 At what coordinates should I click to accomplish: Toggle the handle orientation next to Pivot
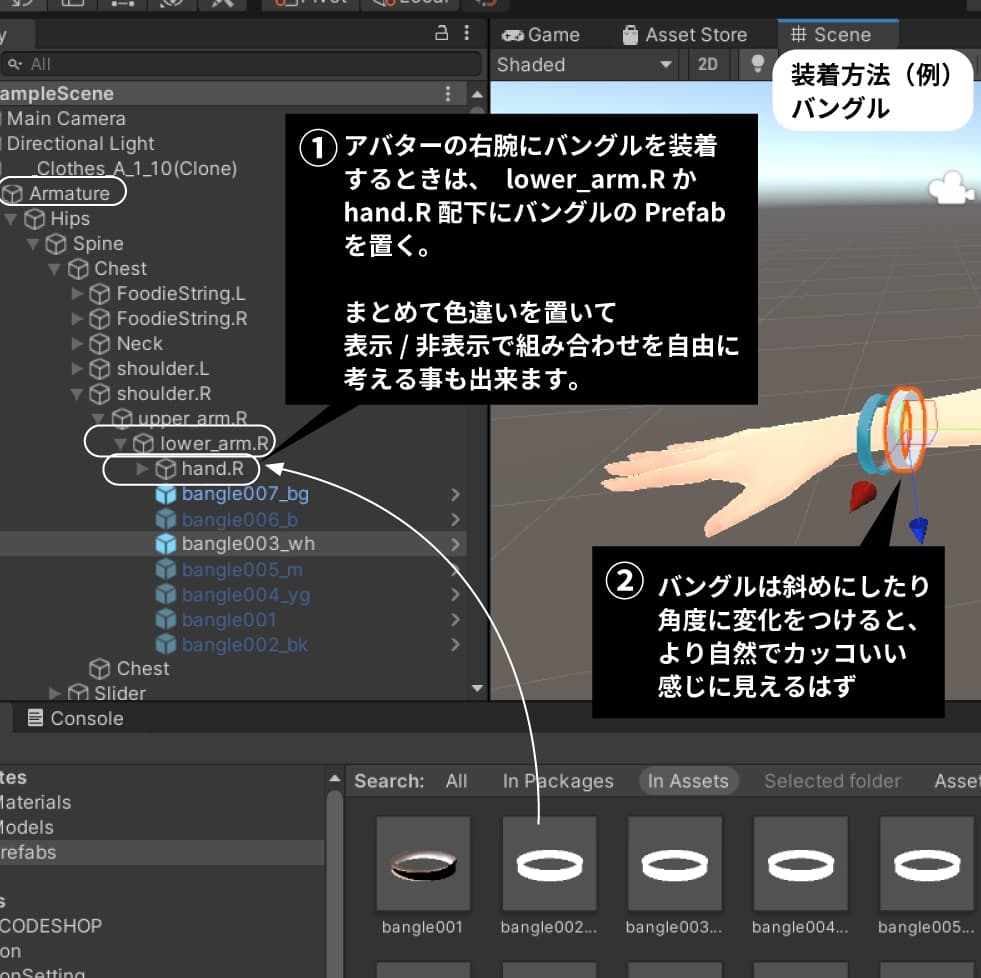(x=412, y=4)
